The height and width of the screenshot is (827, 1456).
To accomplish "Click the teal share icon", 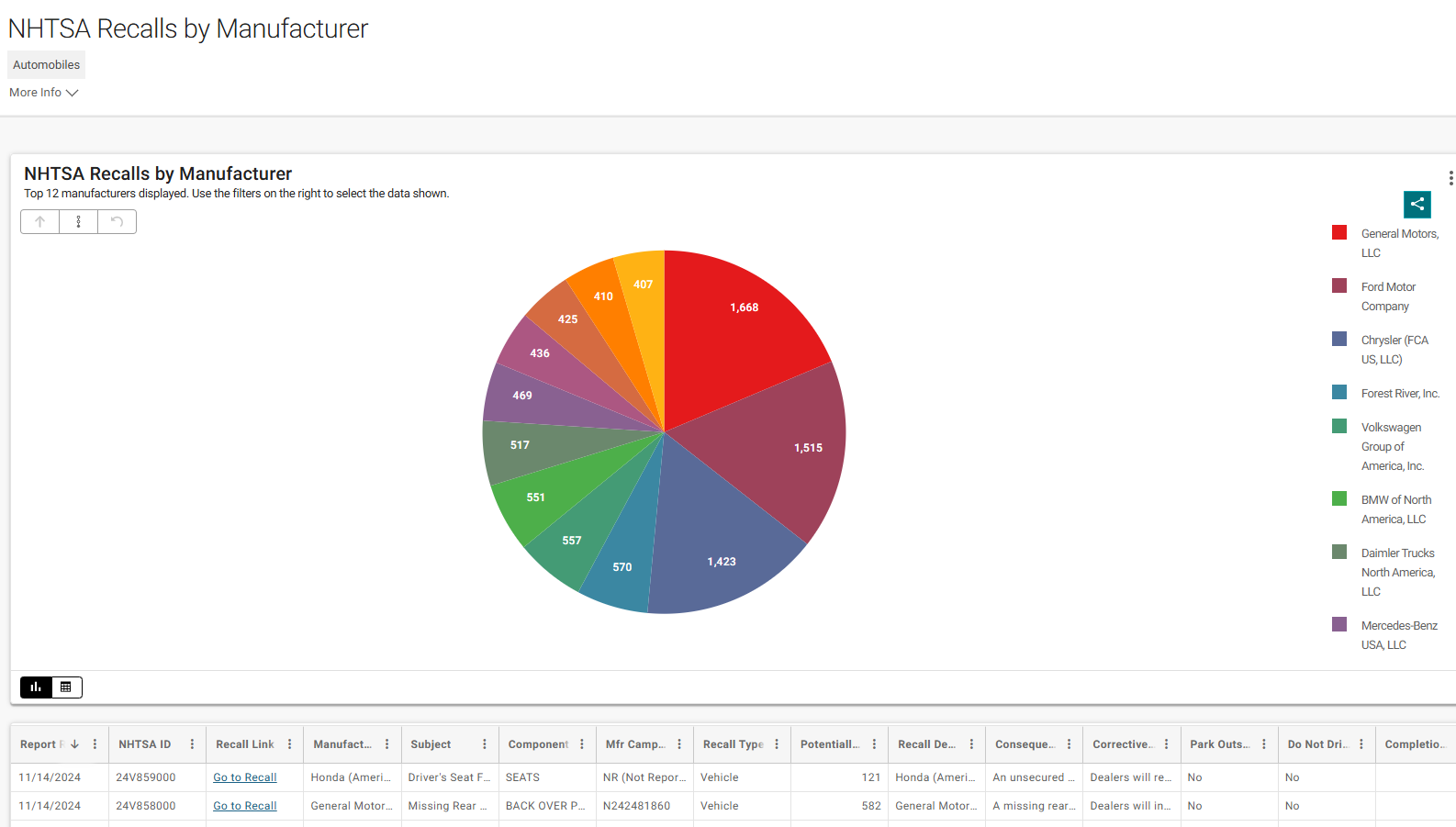I will [1417, 204].
